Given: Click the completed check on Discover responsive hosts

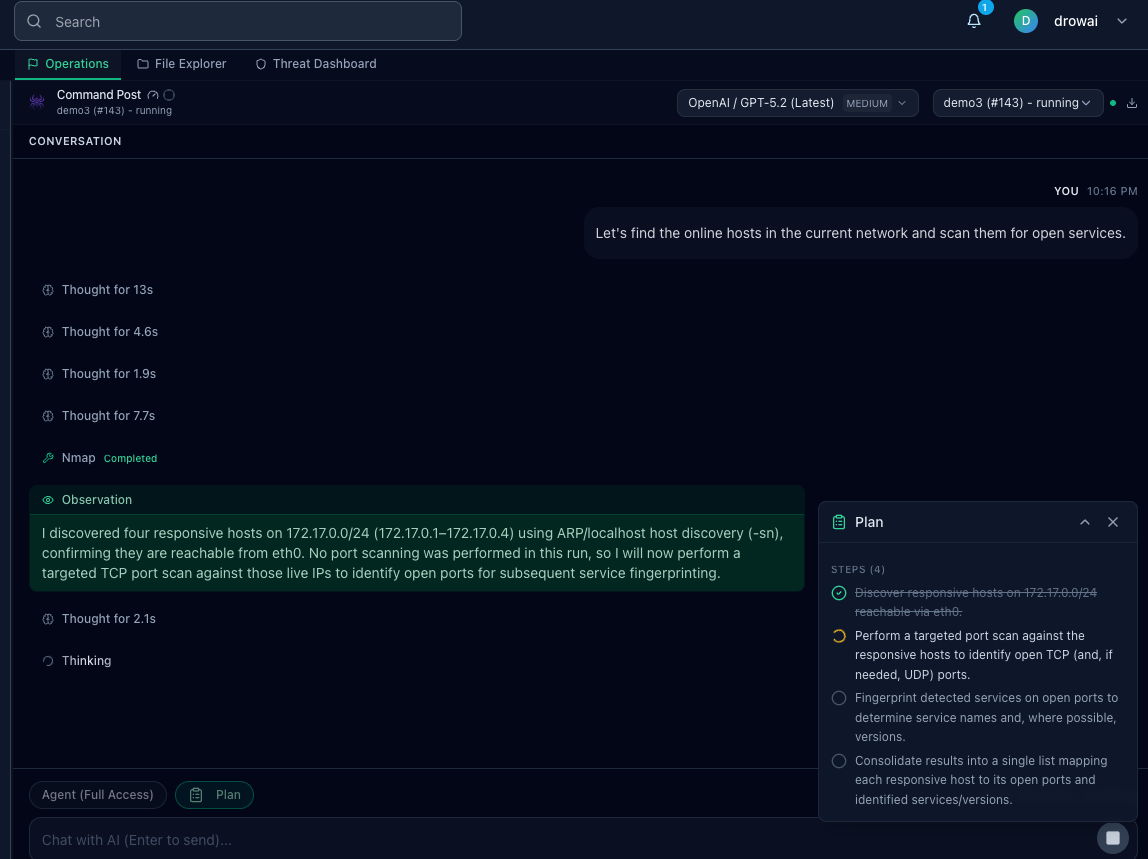Looking at the screenshot, I should 839,593.
